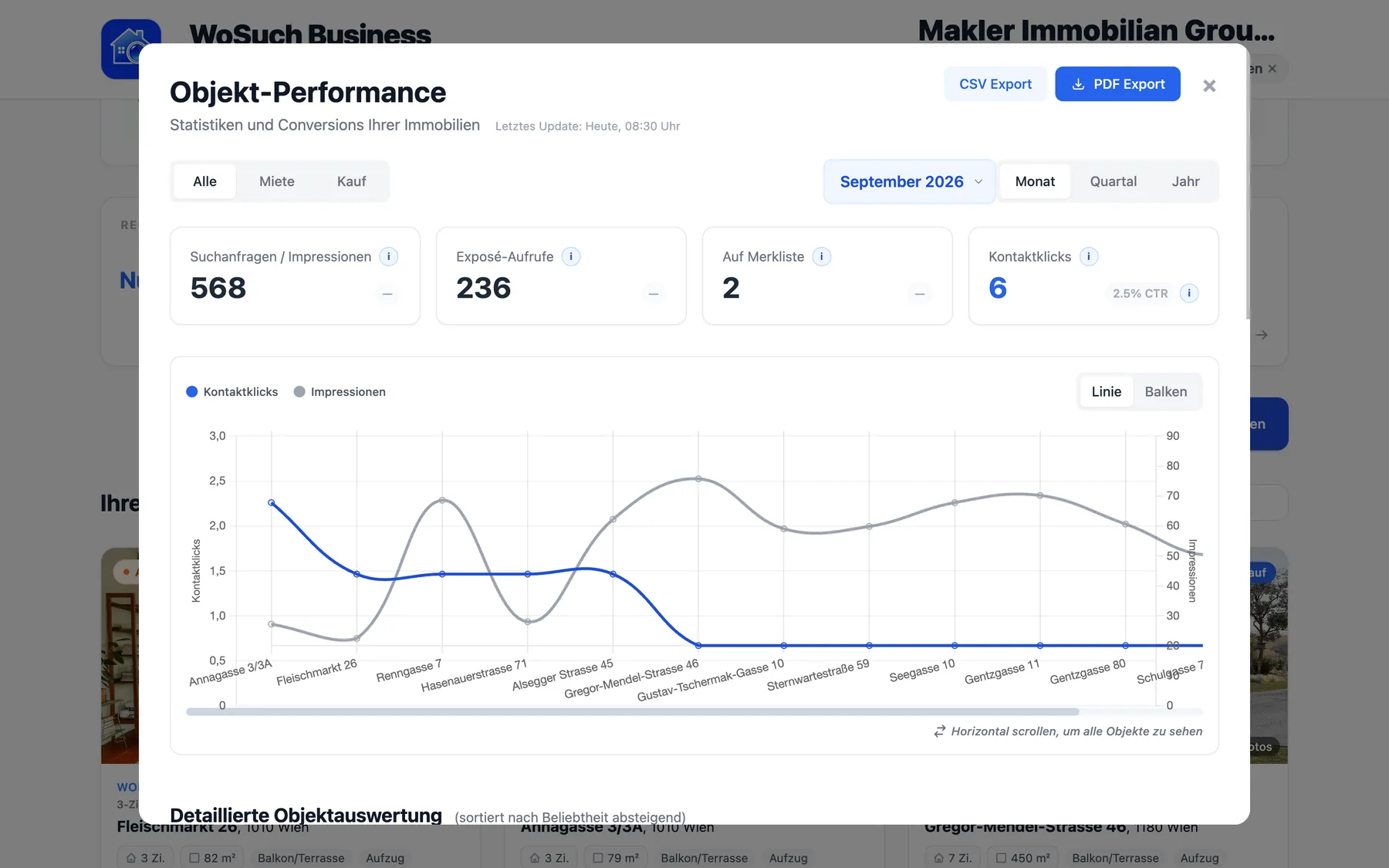Click trend dash icon in Exposé-Aufrufe card
1389x868 pixels.
[654, 294]
